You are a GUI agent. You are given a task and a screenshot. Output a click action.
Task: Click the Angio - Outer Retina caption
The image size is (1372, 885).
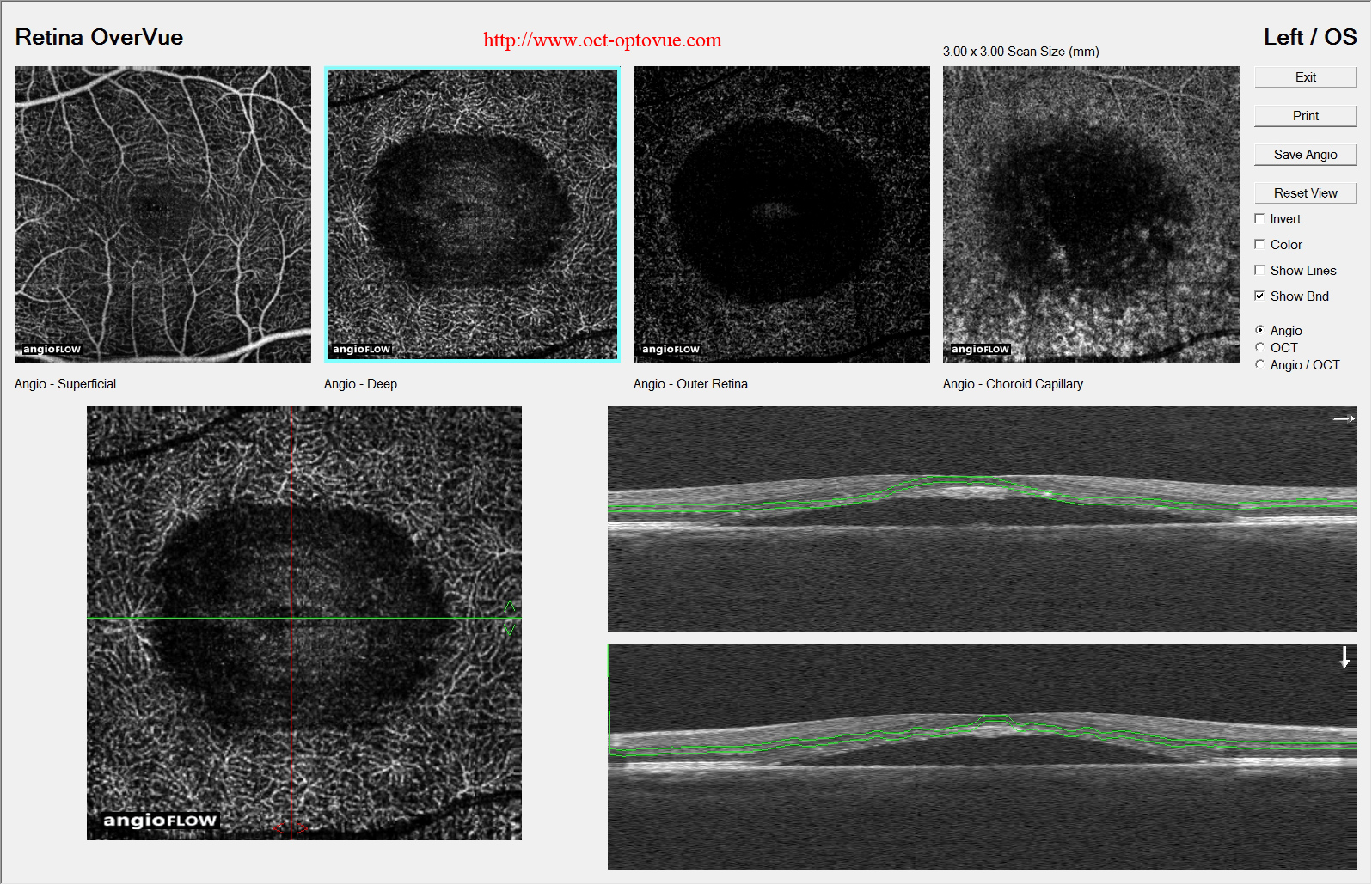point(690,384)
